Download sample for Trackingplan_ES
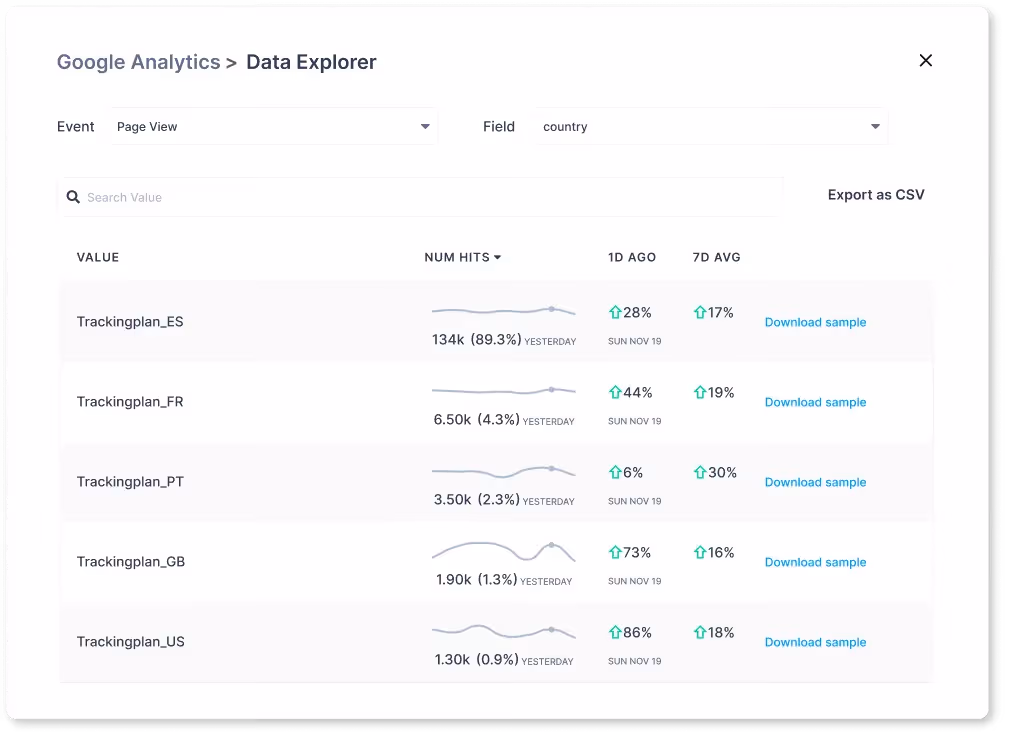 click(815, 322)
